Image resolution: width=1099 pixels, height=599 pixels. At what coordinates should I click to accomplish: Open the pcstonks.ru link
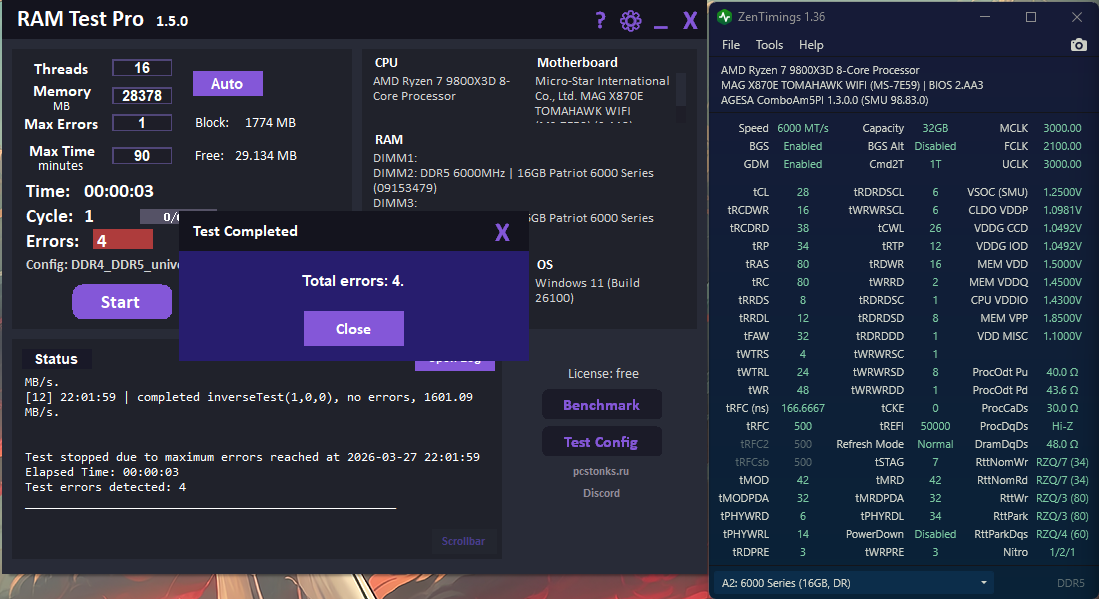[601, 471]
